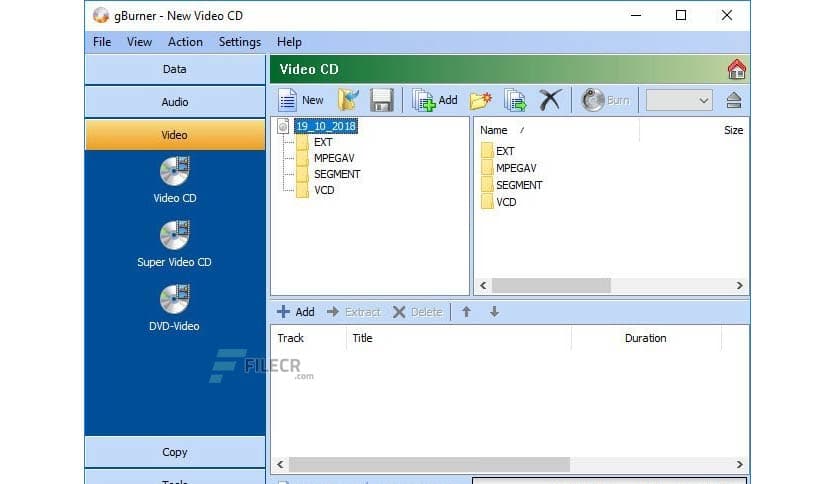Select the VCD folder in the tree
The height and width of the screenshot is (484, 836).
[324, 190]
